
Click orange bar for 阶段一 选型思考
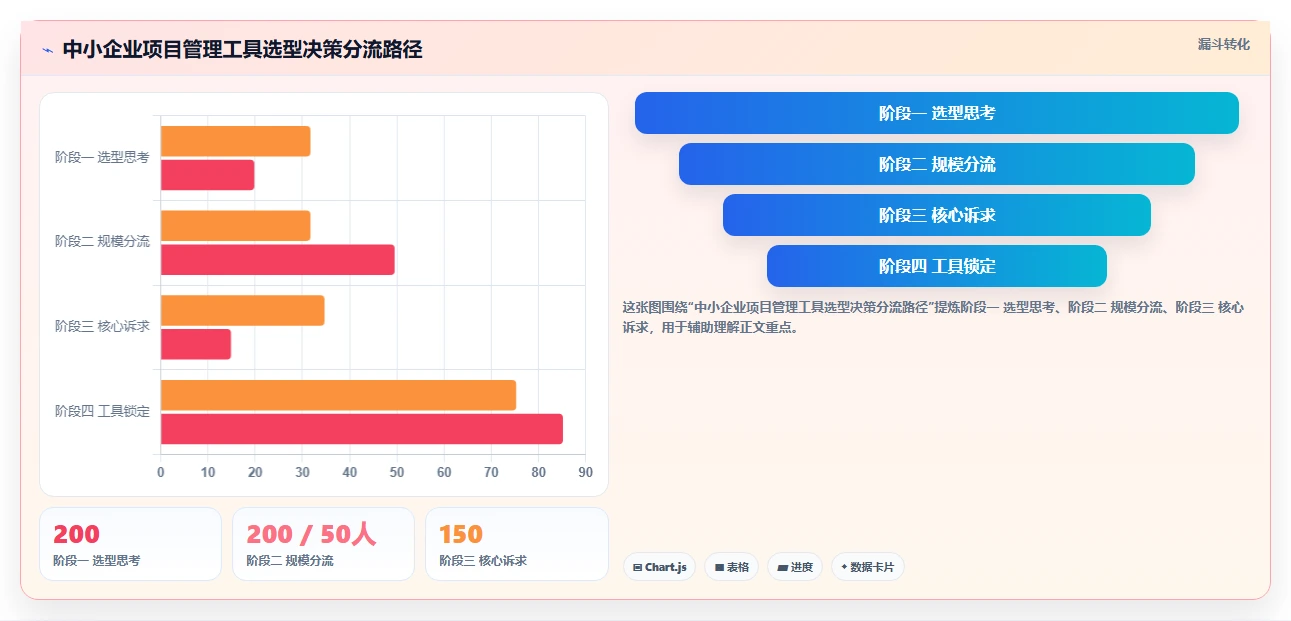coord(235,141)
